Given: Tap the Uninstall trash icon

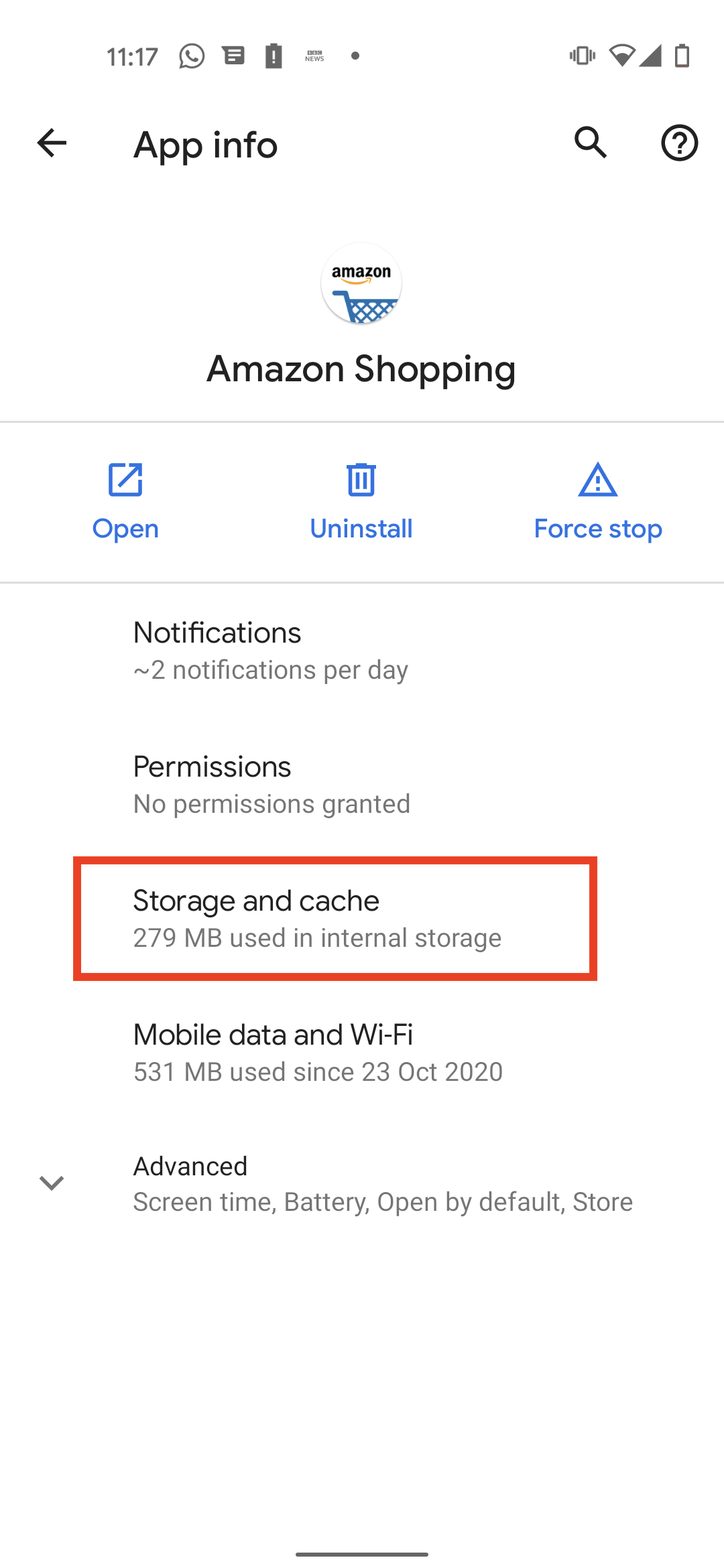Looking at the screenshot, I should point(361,480).
